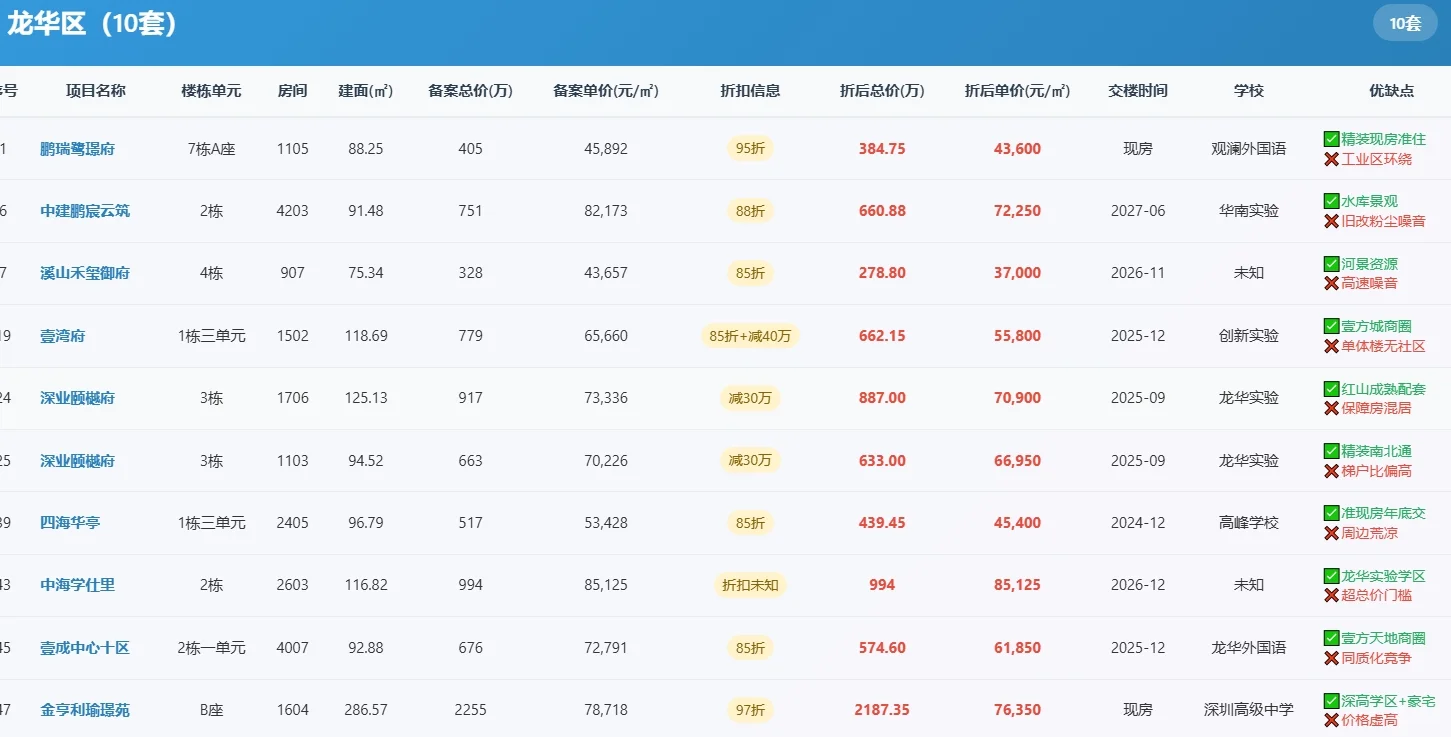This screenshot has width=1451, height=737.
Task: Click the green check beside 壹方城商圈
Action: click(x=1331, y=326)
